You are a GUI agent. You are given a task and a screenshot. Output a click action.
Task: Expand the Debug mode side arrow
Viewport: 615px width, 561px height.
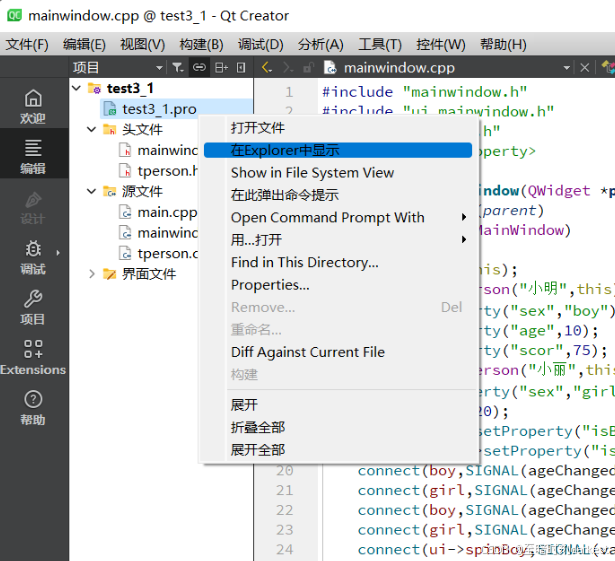click(x=58, y=253)
